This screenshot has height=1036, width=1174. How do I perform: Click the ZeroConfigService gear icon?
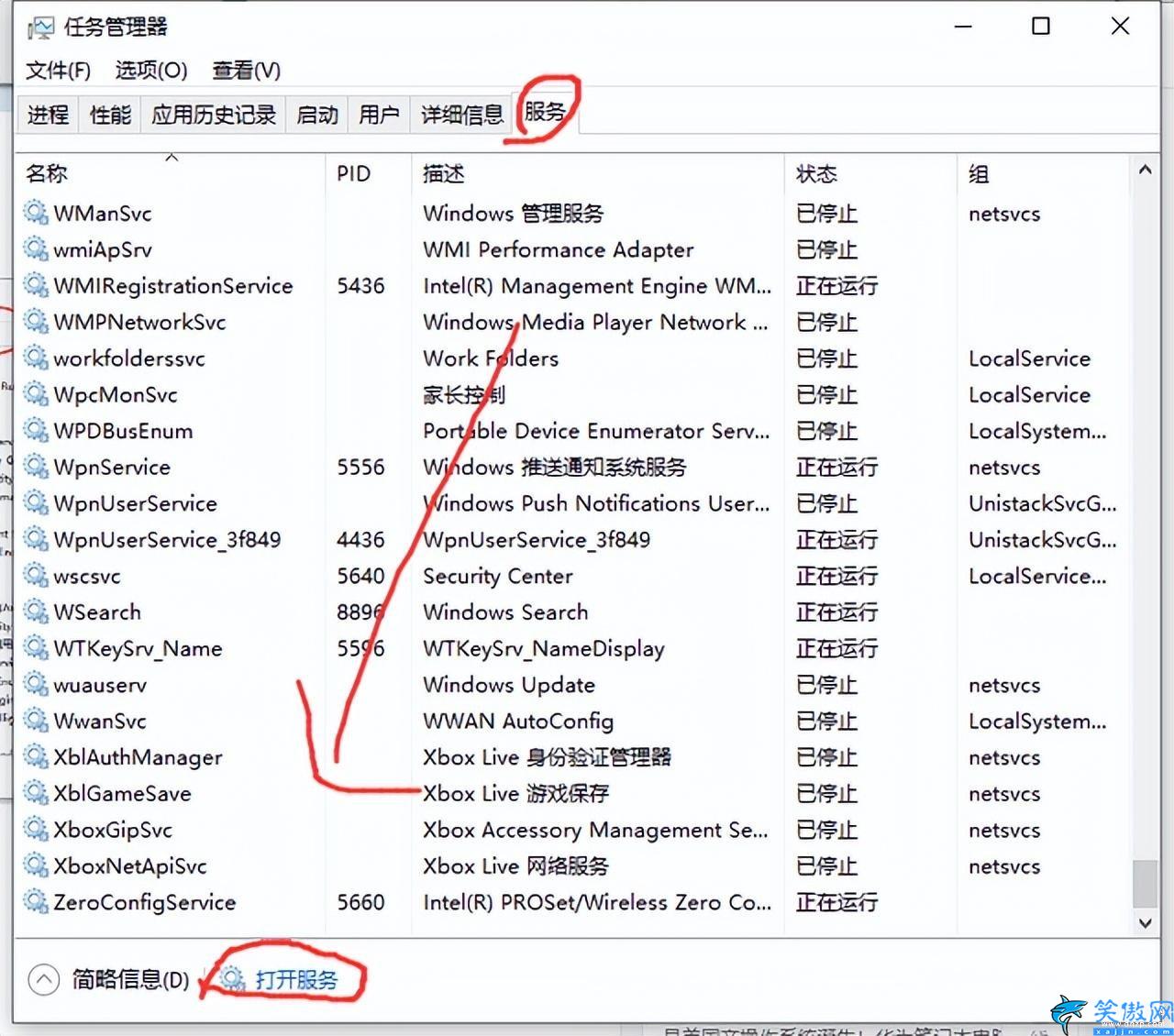[36, 902]
